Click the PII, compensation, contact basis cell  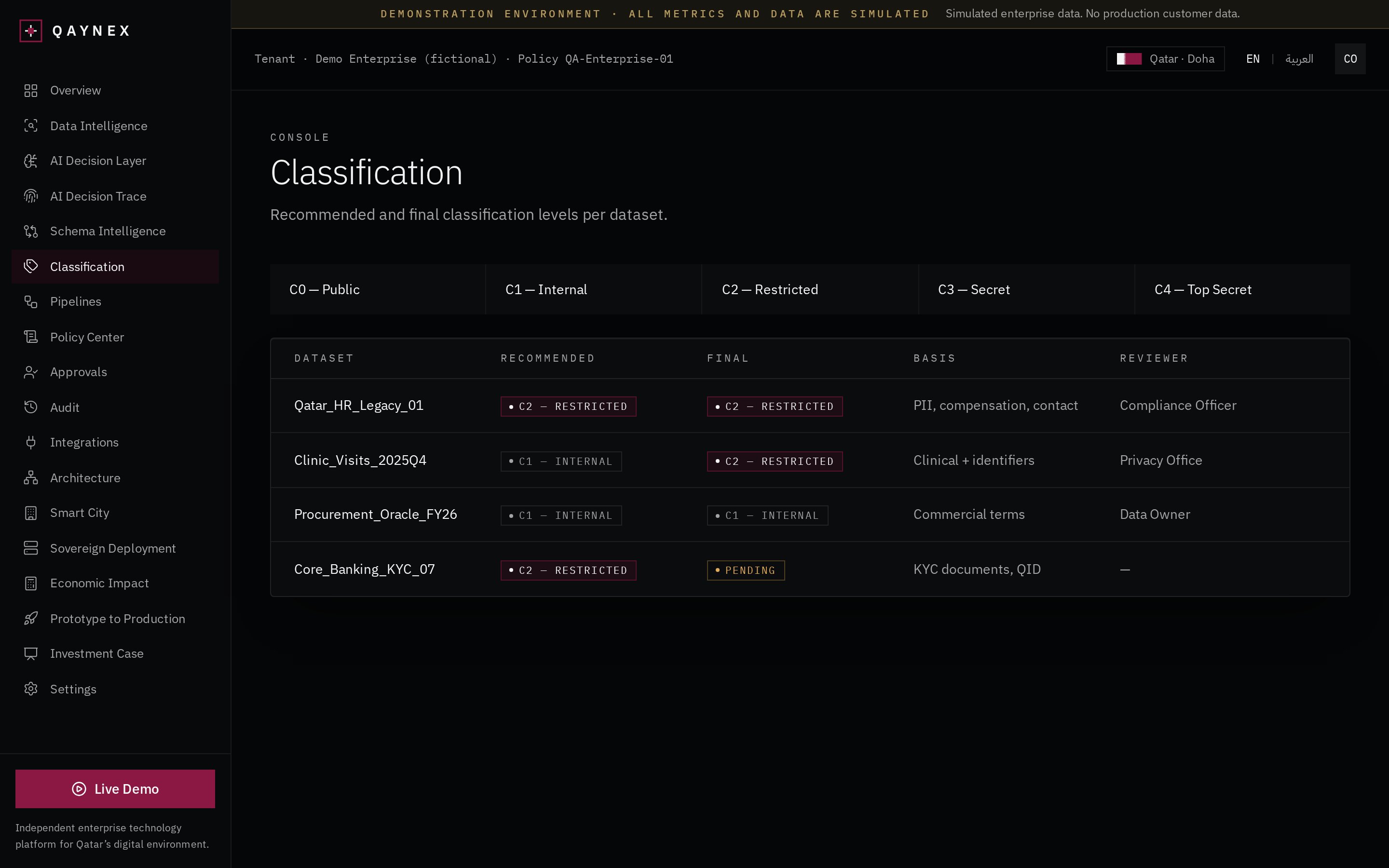pos(995,405)
